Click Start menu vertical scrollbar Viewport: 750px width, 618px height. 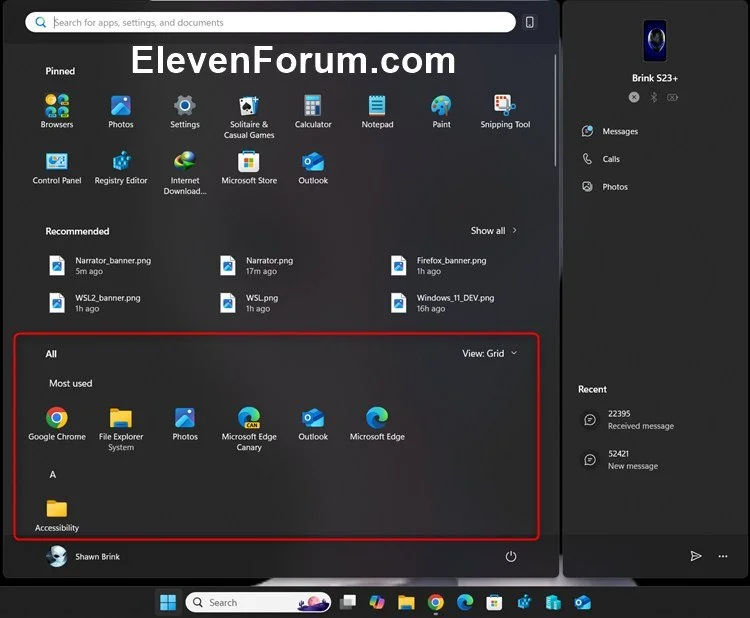coord(555,110)
